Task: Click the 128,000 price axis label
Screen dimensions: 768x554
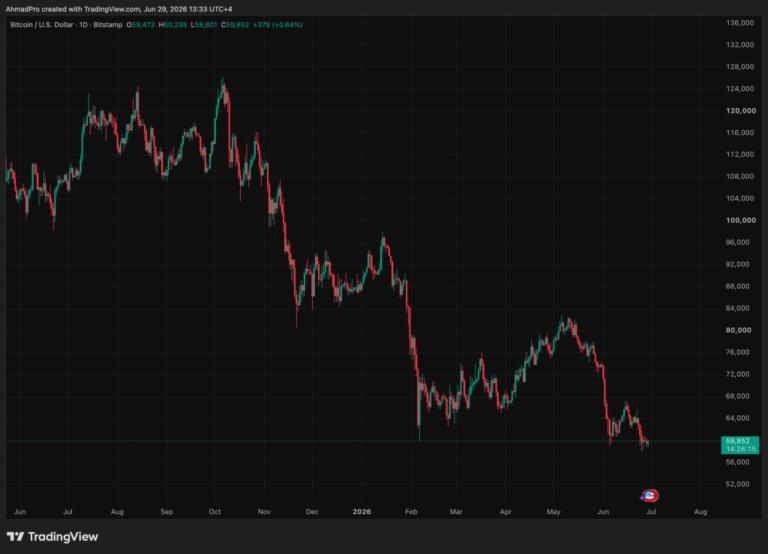Action: [x=740, y=67]
